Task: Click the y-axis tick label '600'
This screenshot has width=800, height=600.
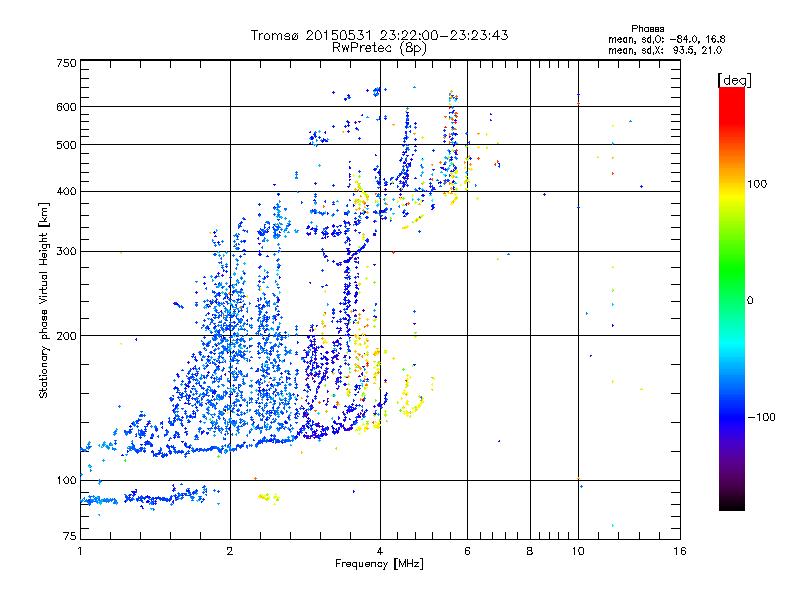Action: pyautogui.click(x=67, y=107)
